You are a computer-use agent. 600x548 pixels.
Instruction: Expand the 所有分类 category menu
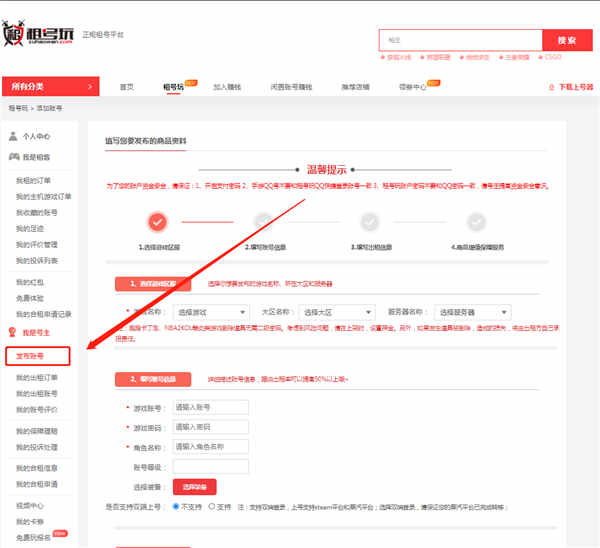pyautogui.click(x=50, y=87)
